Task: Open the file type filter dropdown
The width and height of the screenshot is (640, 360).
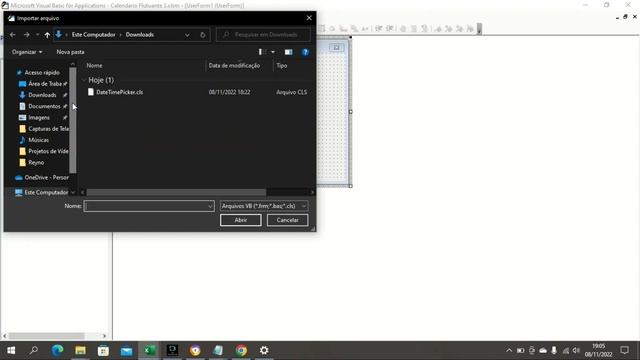Action: 264,206
